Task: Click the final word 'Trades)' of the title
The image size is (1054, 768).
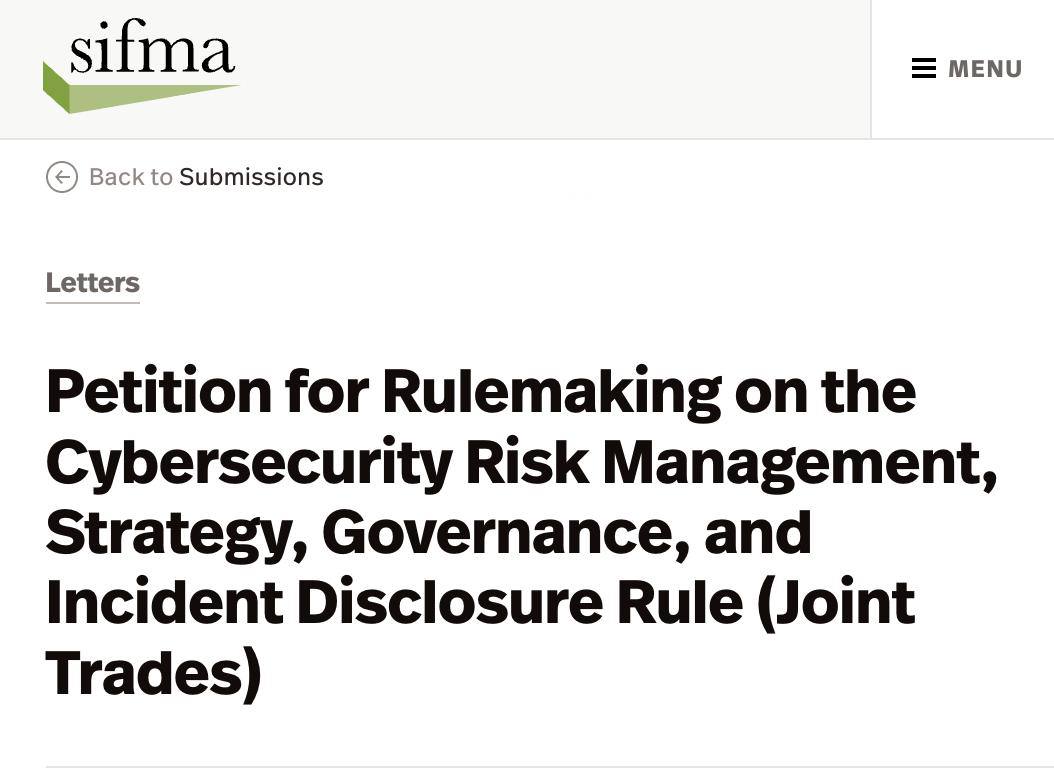Action: point(153,675)
